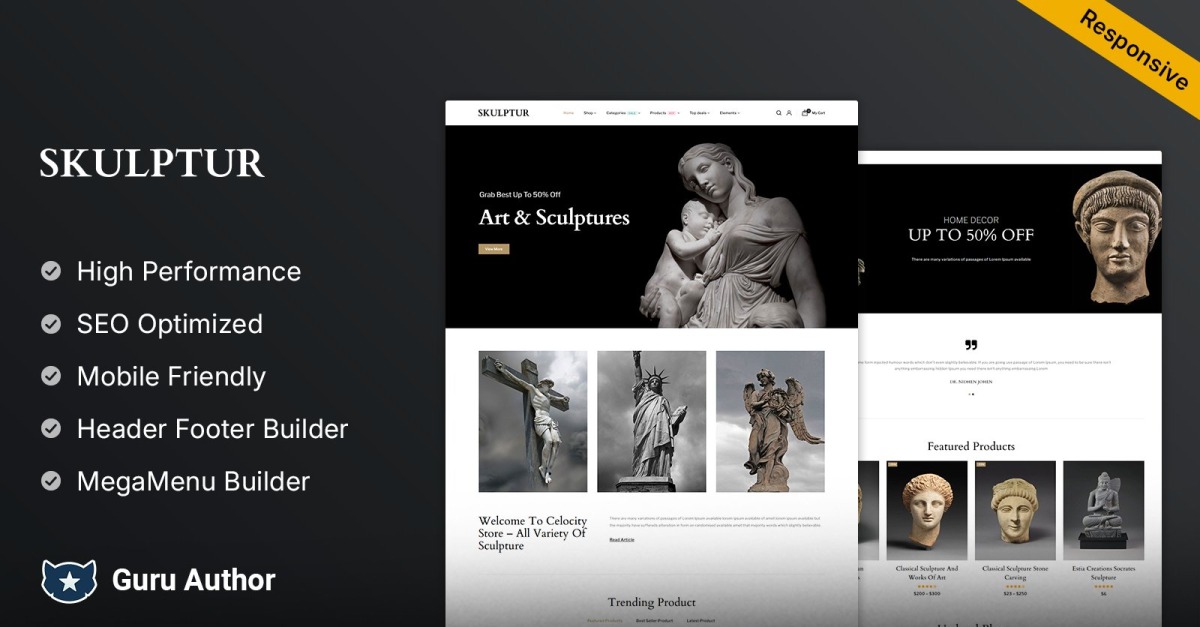Screen dimensions: 1200x627
Task: Open the Home menu item
Action: coord(568,113)
